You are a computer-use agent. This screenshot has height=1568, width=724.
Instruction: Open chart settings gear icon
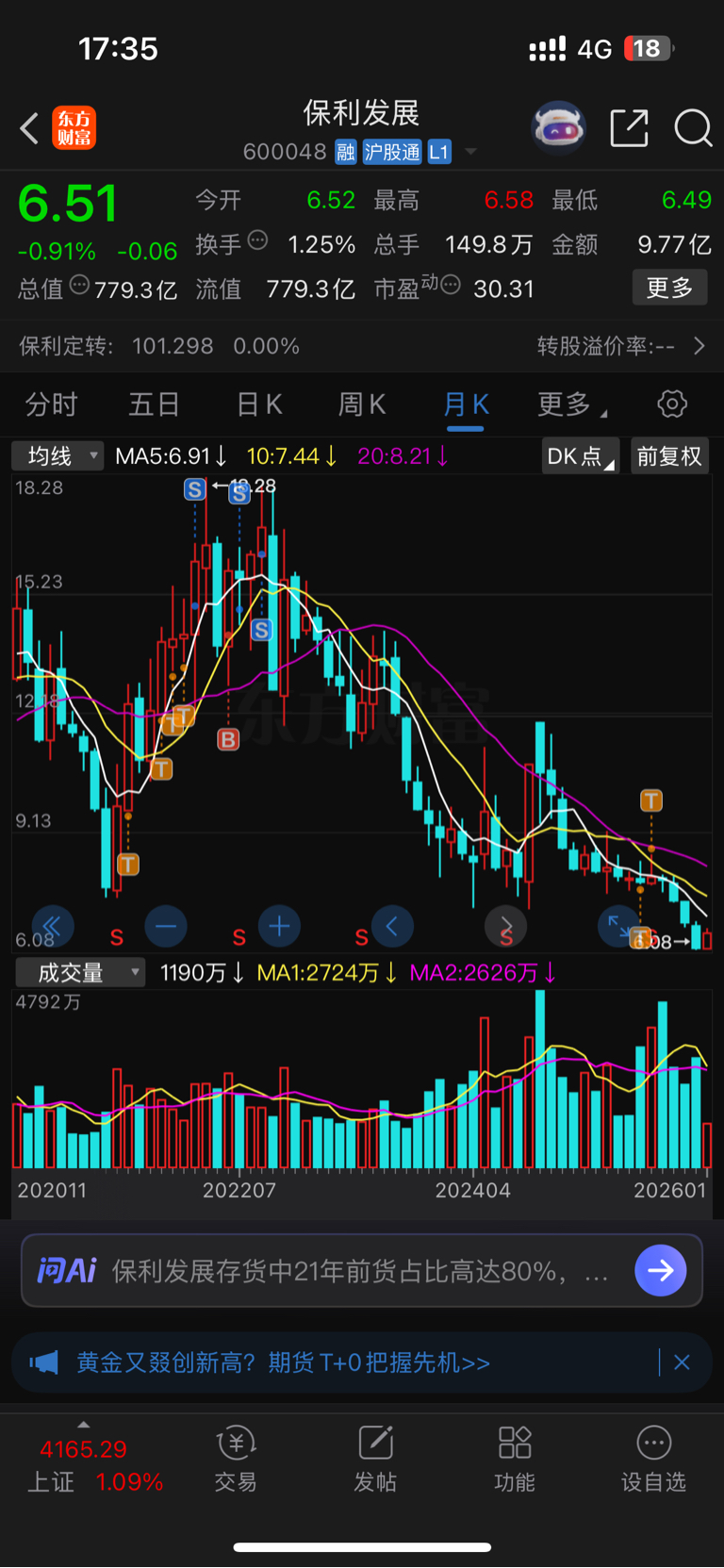672,404
